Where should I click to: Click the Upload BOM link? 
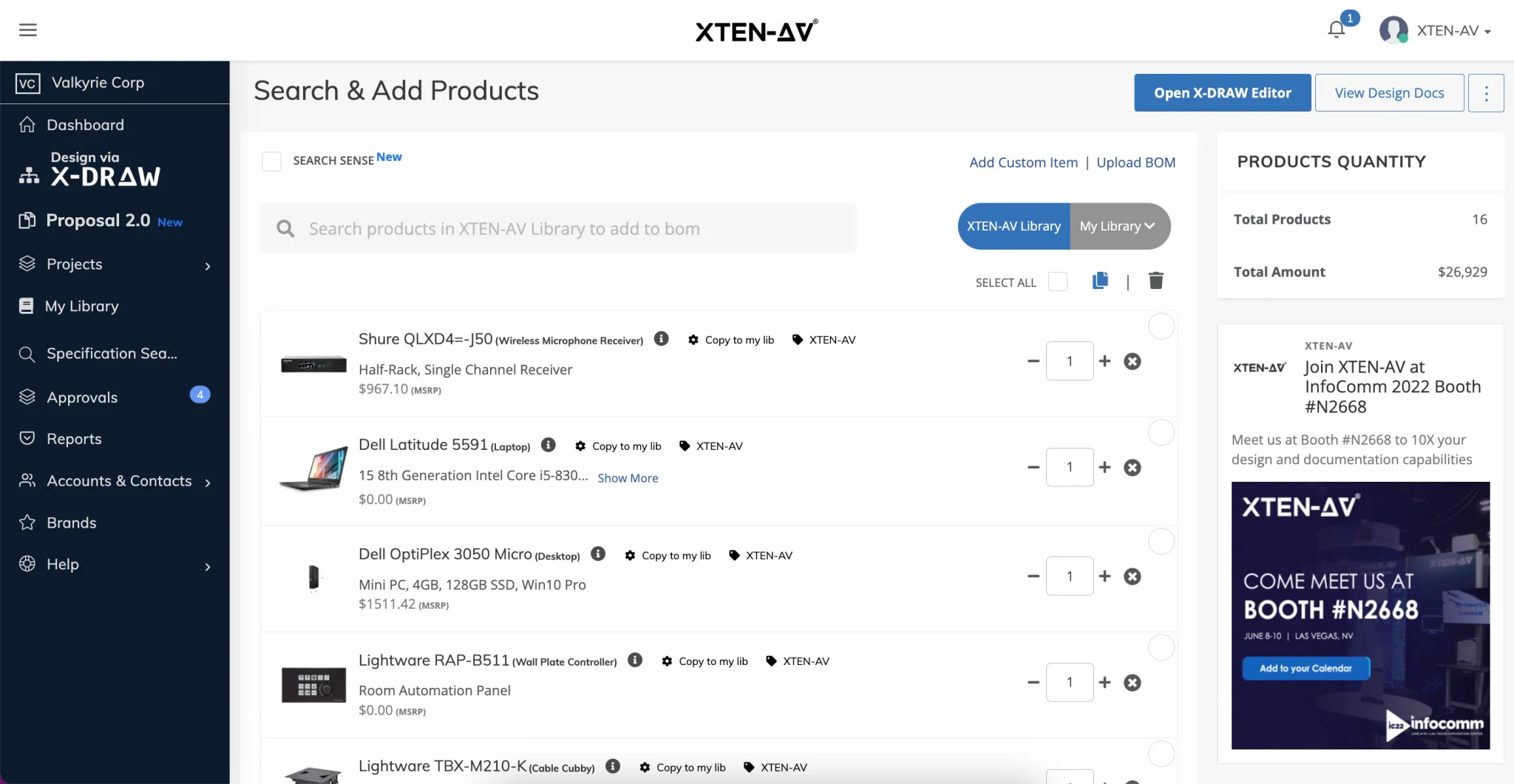(1135, 163)
